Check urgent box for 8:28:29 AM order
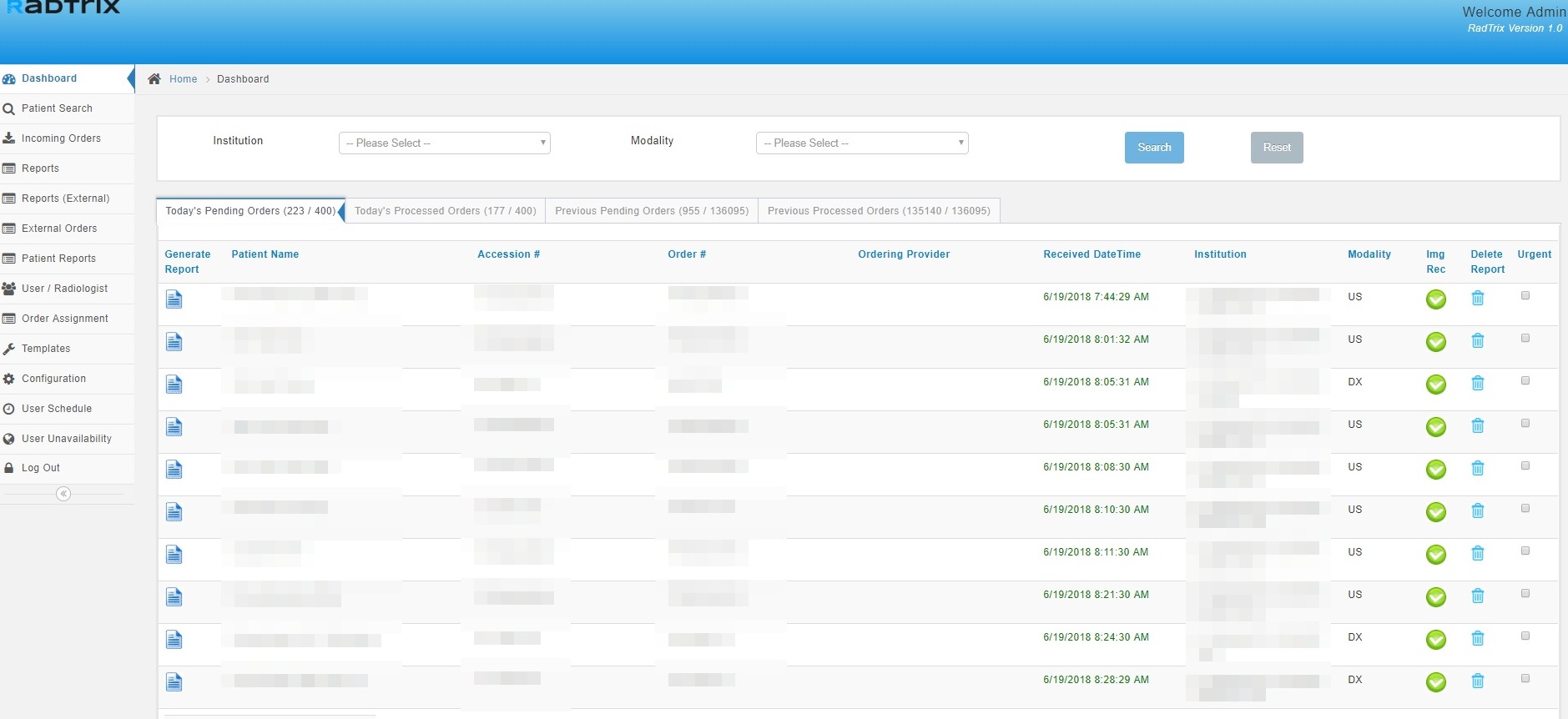Screen dimensions: 1568x719 tap(1525, 679)
